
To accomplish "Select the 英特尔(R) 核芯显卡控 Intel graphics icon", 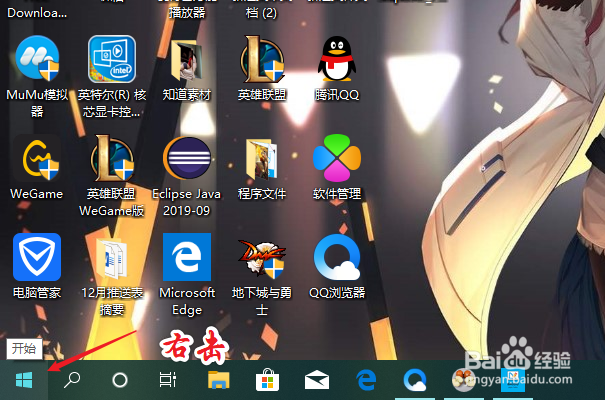I will pos(112,59).
